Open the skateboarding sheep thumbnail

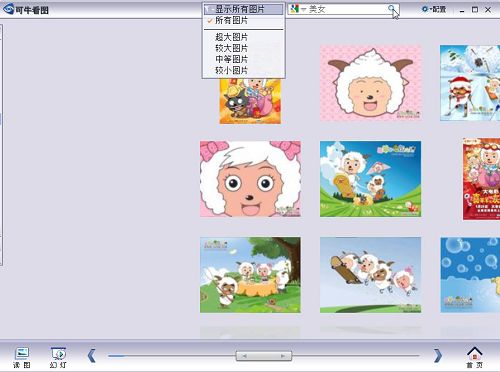click(x=370, y=275)
